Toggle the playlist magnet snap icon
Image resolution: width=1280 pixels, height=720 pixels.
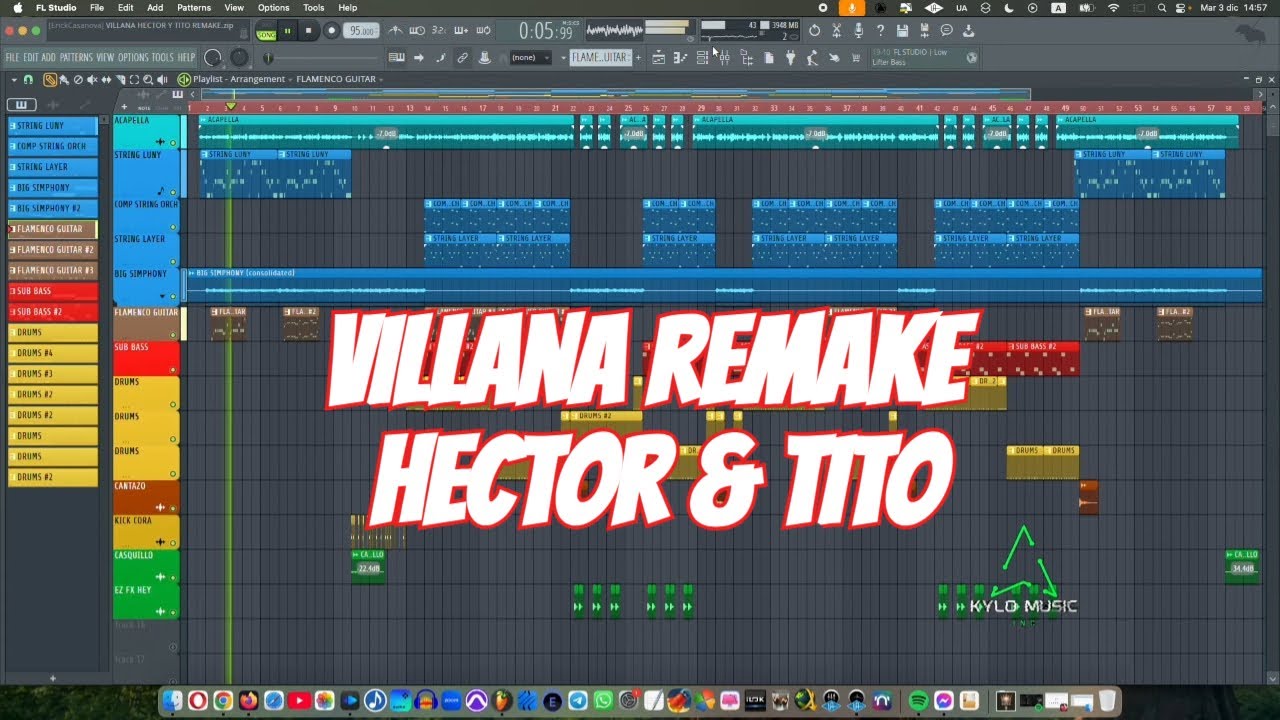coord(28,80)
